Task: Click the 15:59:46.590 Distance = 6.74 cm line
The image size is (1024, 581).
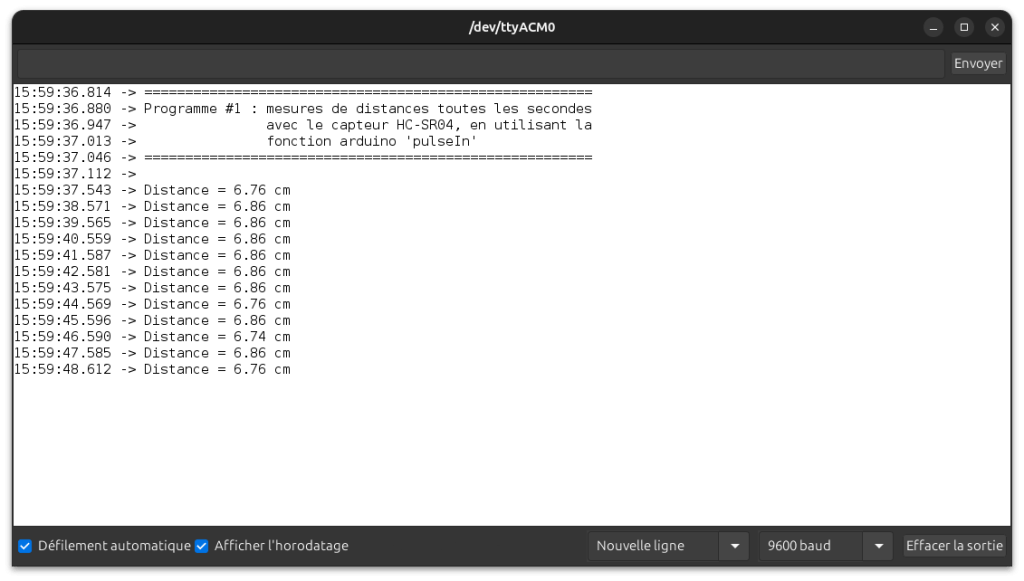Action: pyautogui.click(x=152, y=337)
